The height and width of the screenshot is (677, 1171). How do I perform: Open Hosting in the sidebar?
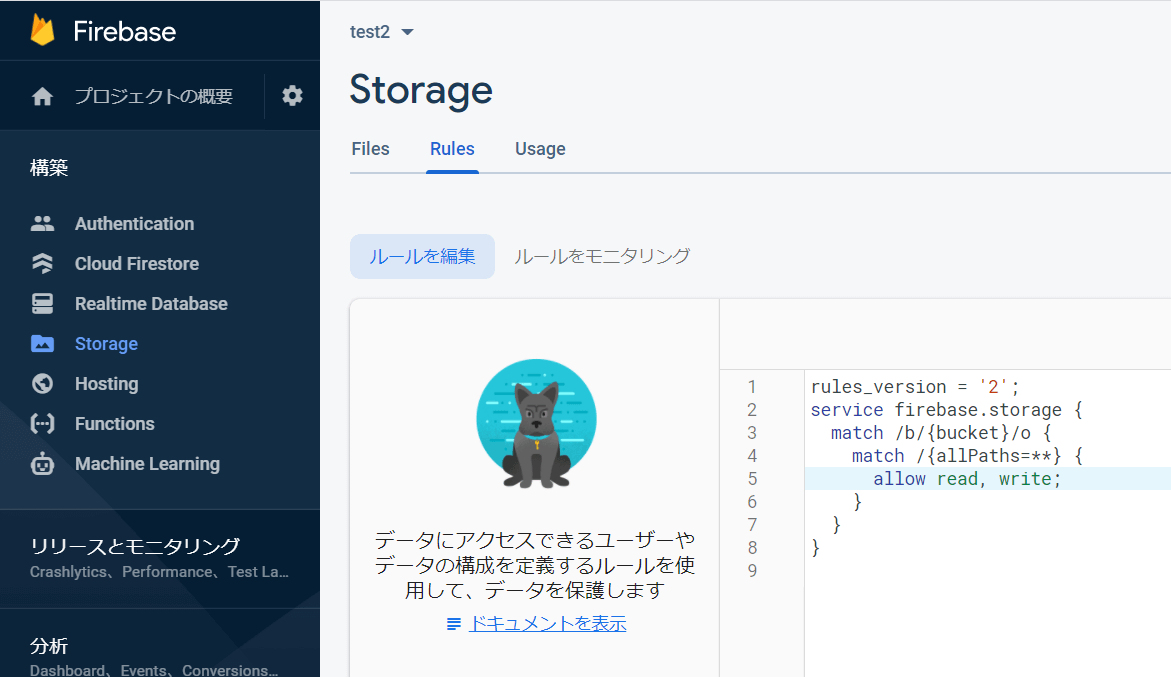[106, 384]
